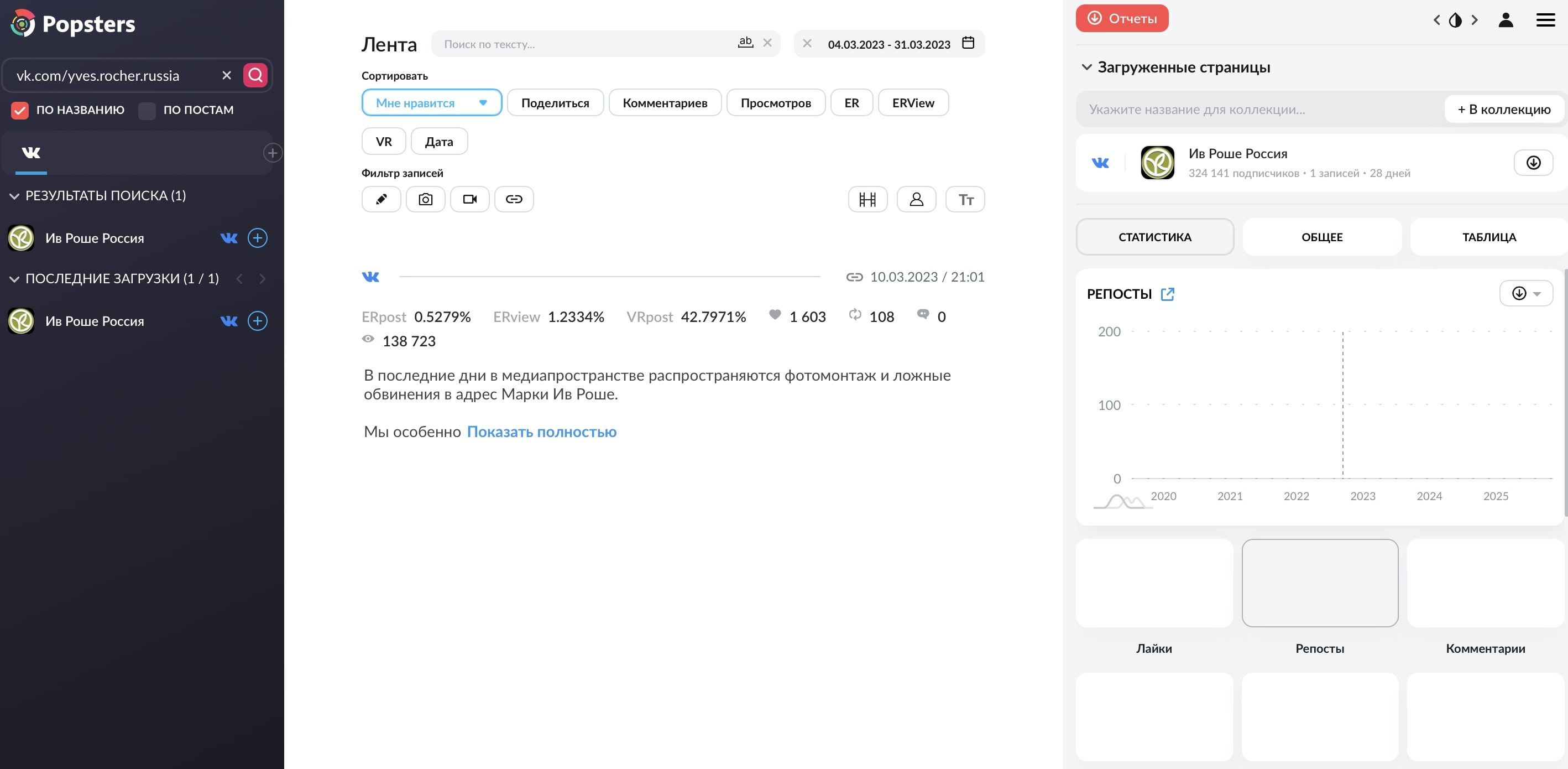Go to next page of last uploads
1568x769 pixels.
263,279
